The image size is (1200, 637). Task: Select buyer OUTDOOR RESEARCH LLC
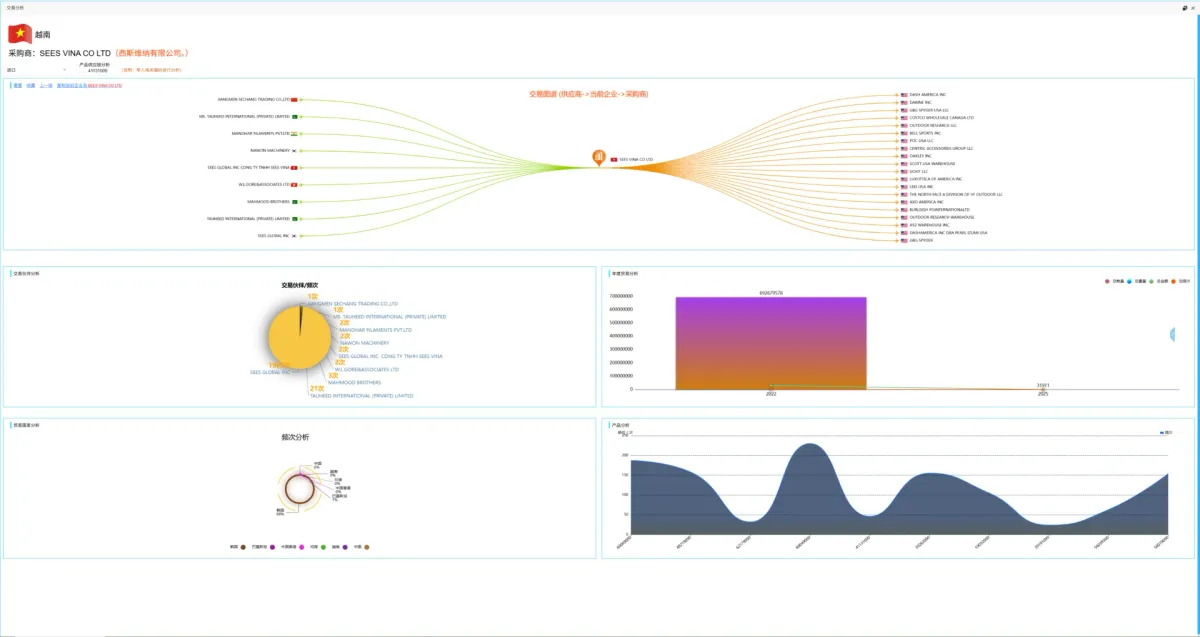click(933, 125)
